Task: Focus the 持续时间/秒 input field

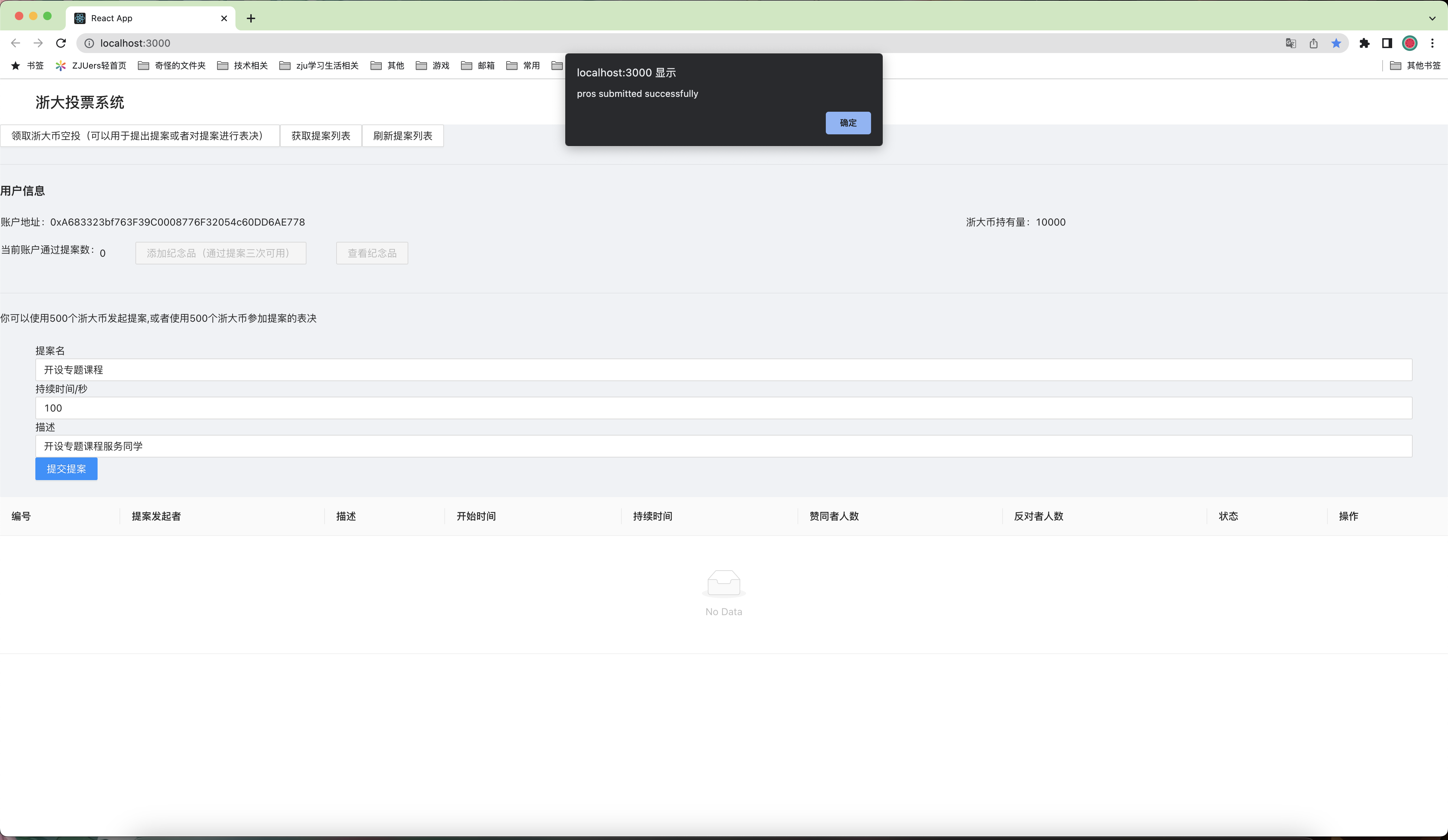Action: (x=723, y=408)
